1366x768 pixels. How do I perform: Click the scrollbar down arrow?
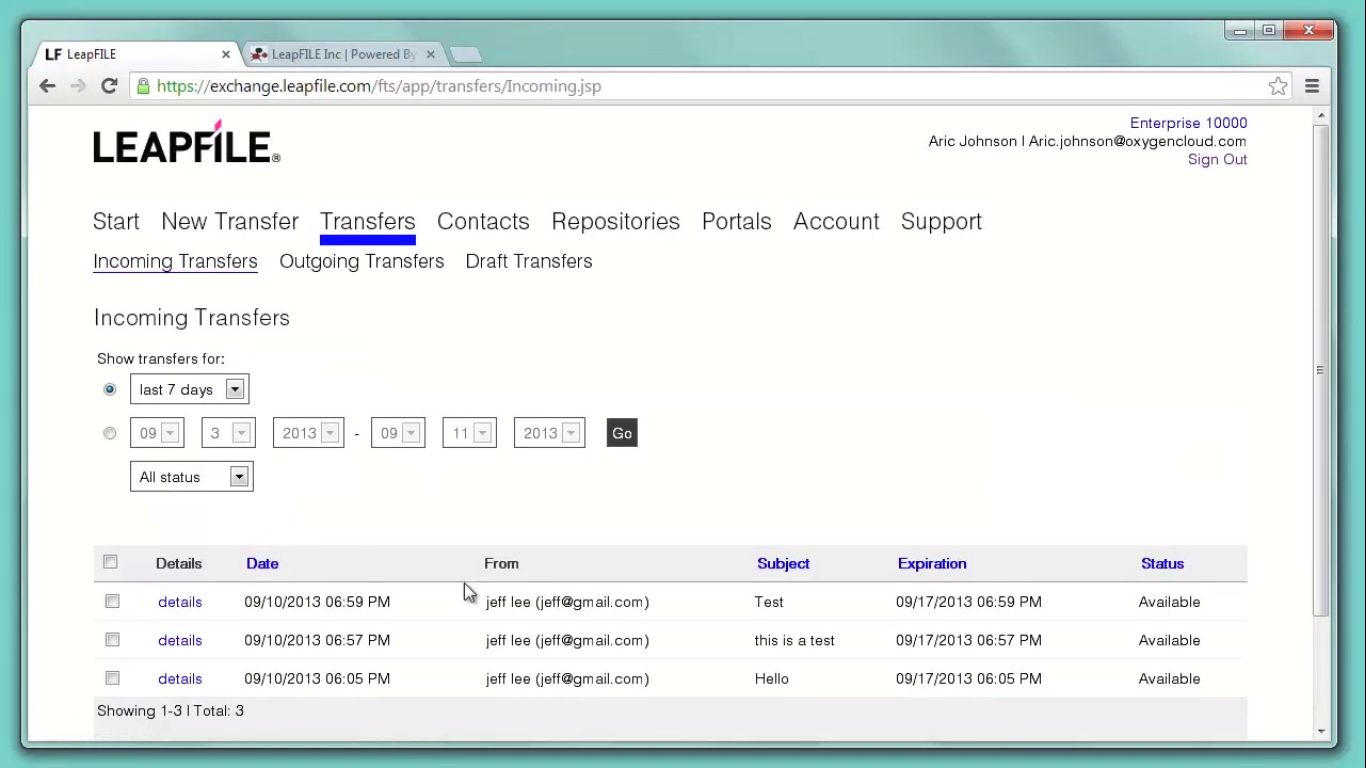pos(1321,731)
